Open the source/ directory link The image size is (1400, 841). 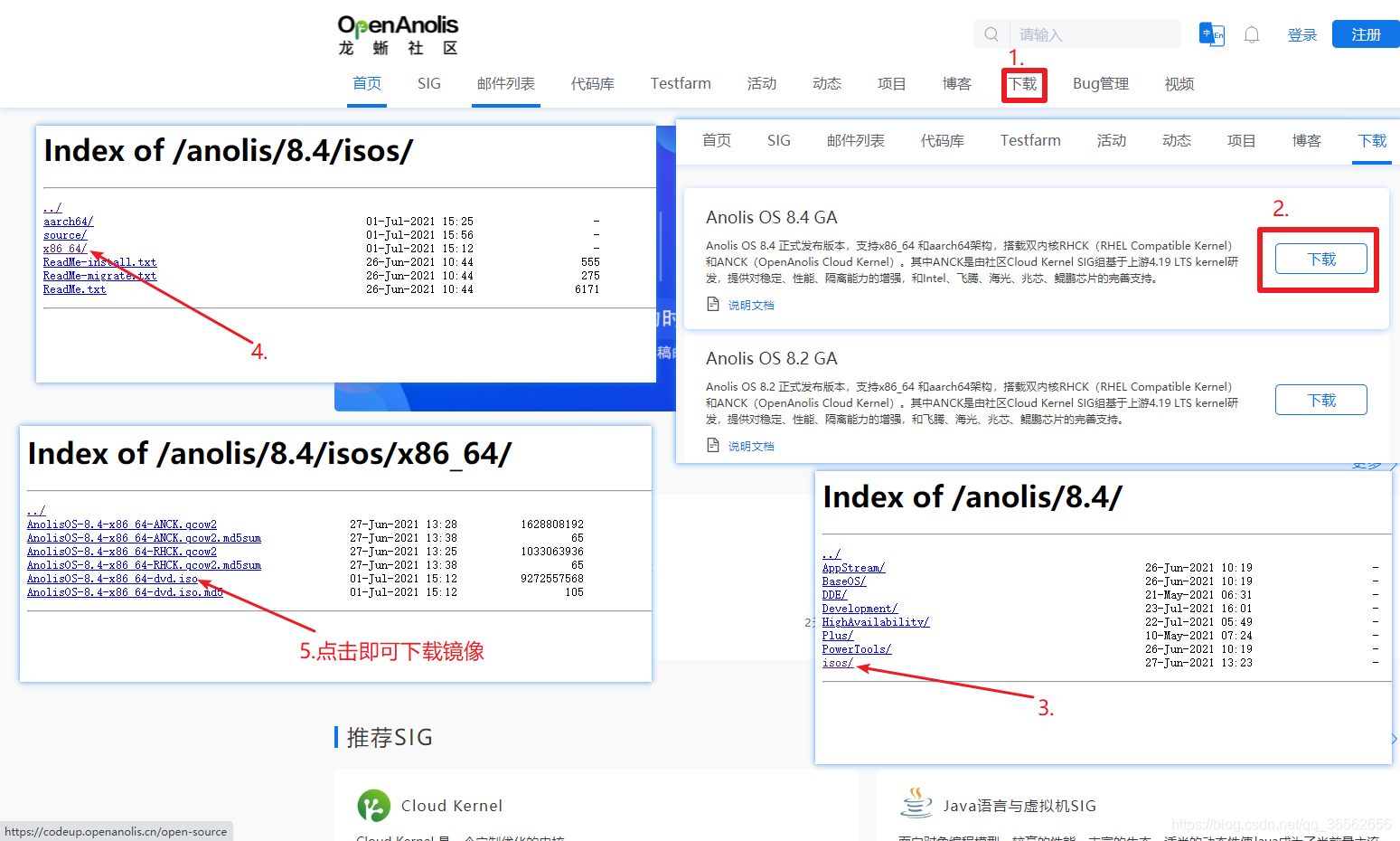[x=65, y=235]
